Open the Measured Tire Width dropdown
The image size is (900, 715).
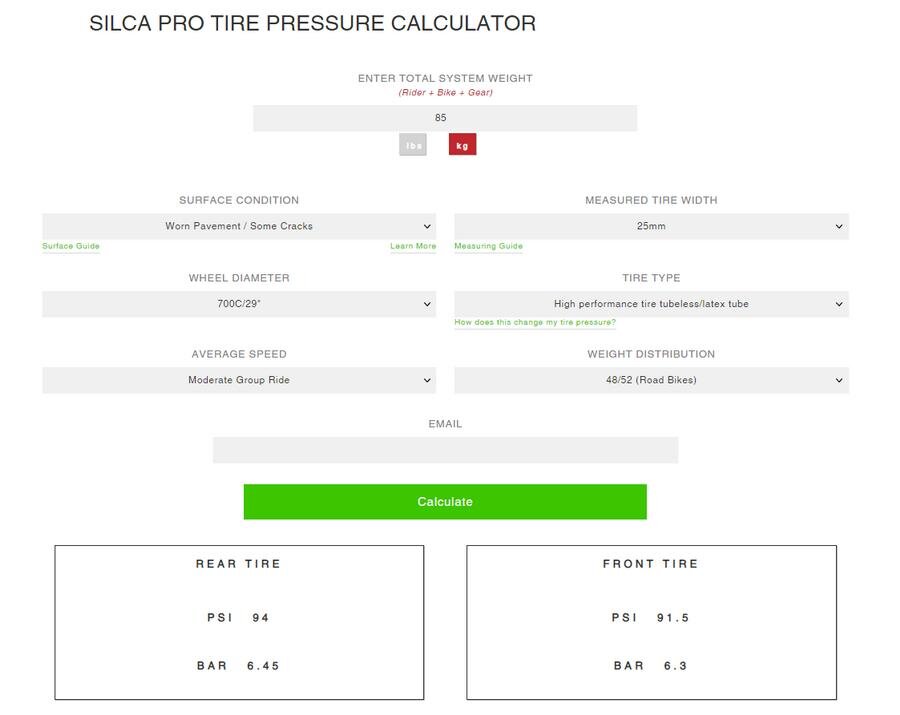pyautogui.click(x=651, y=226)
